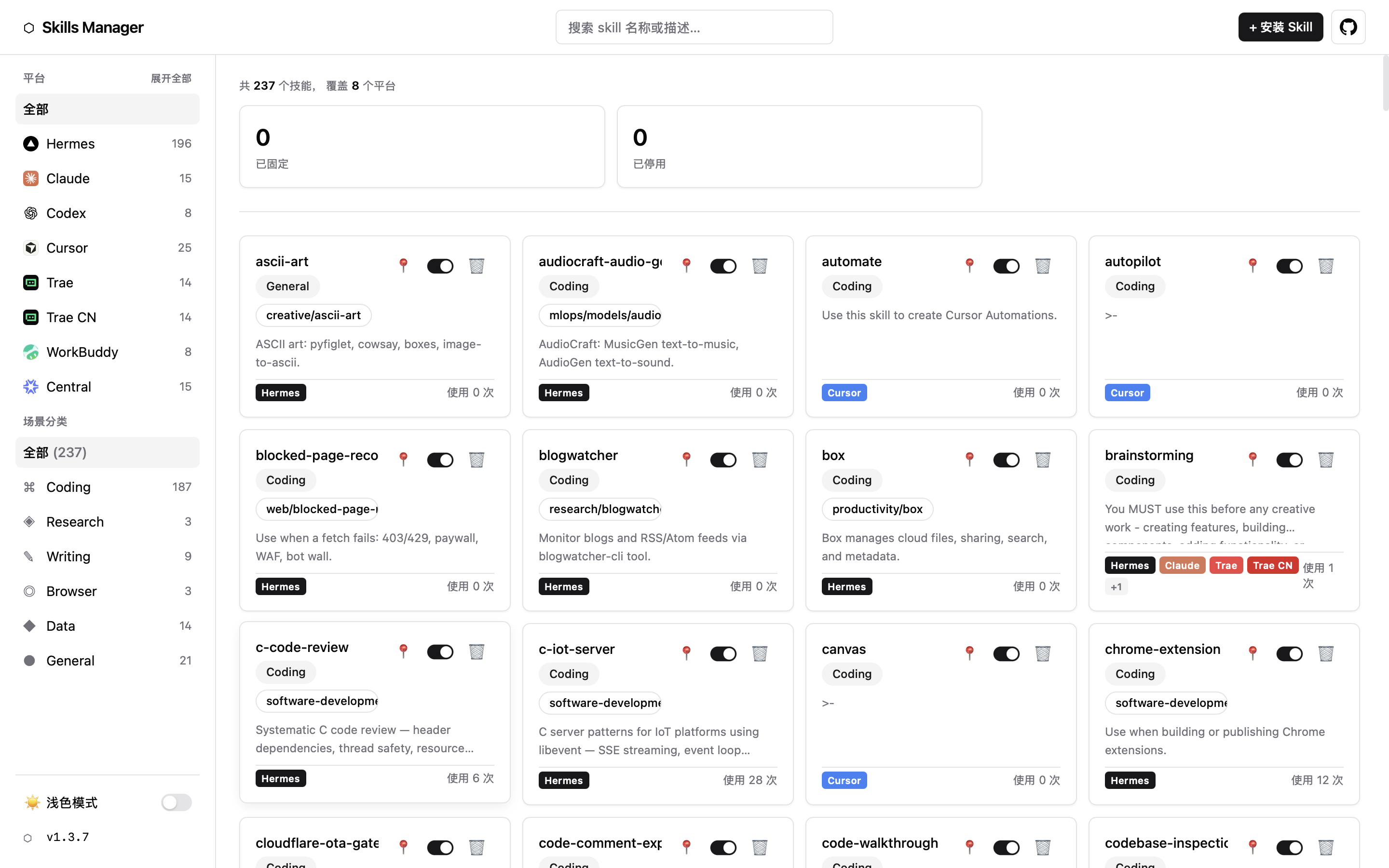Select the Research category

(108, 522)
